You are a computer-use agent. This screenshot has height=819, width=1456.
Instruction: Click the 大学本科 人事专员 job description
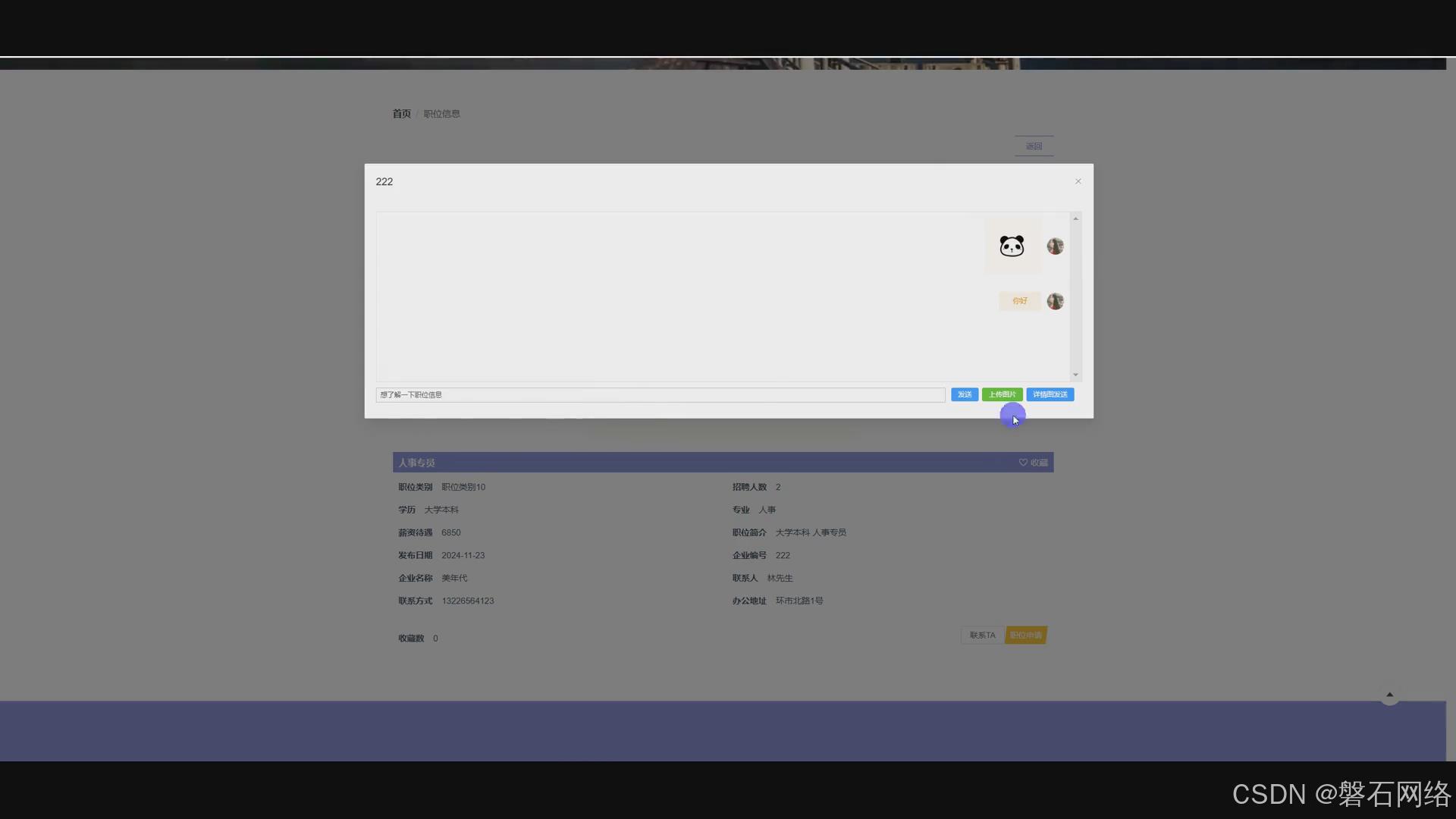point(811,532)
